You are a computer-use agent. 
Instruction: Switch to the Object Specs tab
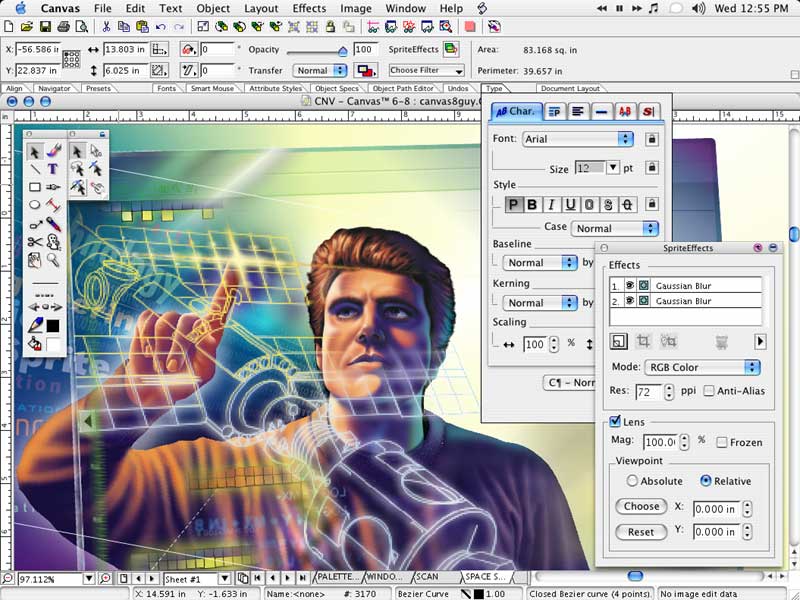tap(336, 89)
